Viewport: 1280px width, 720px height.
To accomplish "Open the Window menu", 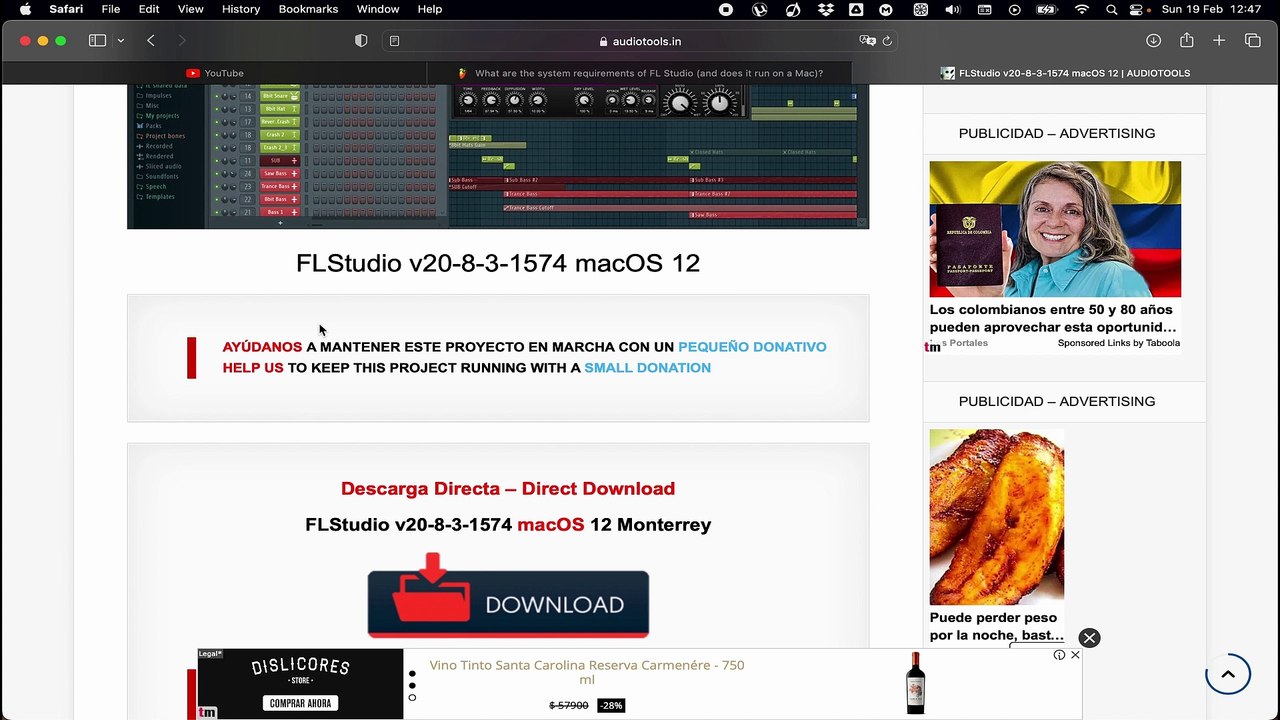I will [x=378, y=9].
